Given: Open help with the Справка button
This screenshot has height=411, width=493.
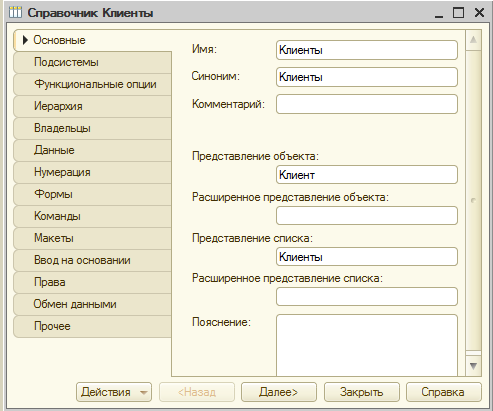Looking at the screenshot, I should pyautogui.click(x=444, y=392).
